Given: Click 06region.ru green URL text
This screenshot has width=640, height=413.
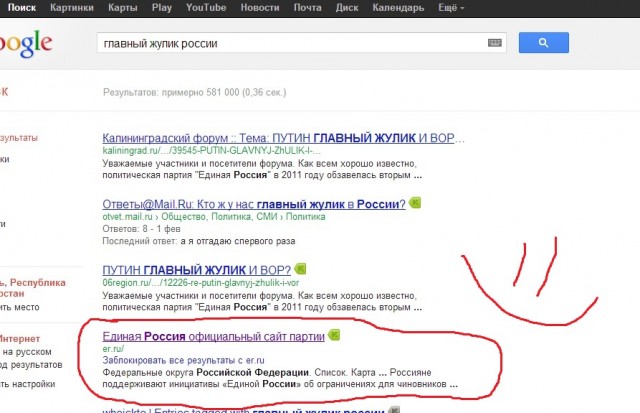Looking at the screenshot, I should click(x=200, y=283).
